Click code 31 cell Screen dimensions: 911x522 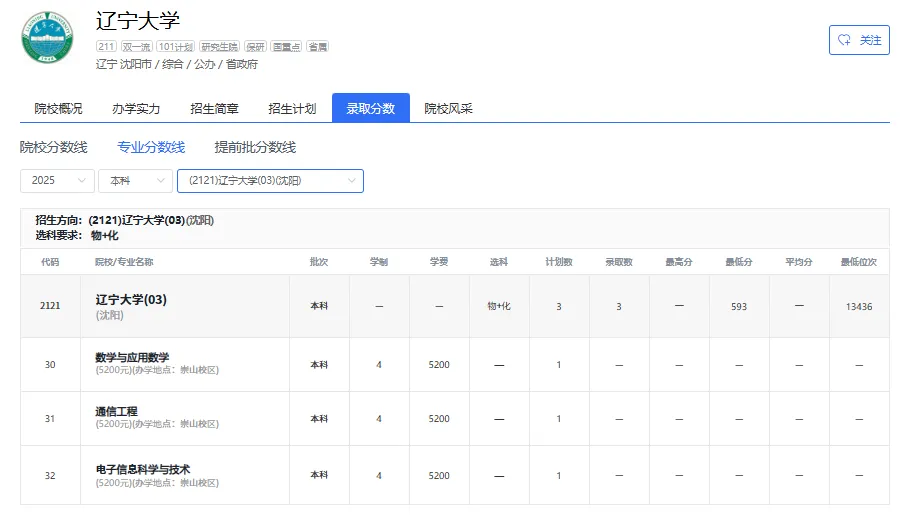tap(50, 419)
